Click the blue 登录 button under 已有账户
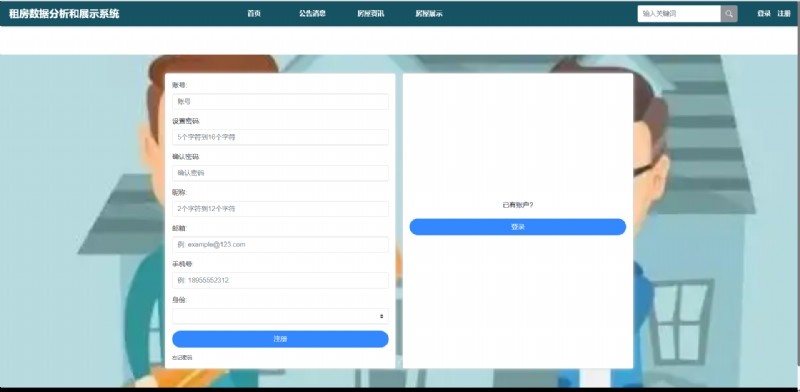 tap(518, 227)
